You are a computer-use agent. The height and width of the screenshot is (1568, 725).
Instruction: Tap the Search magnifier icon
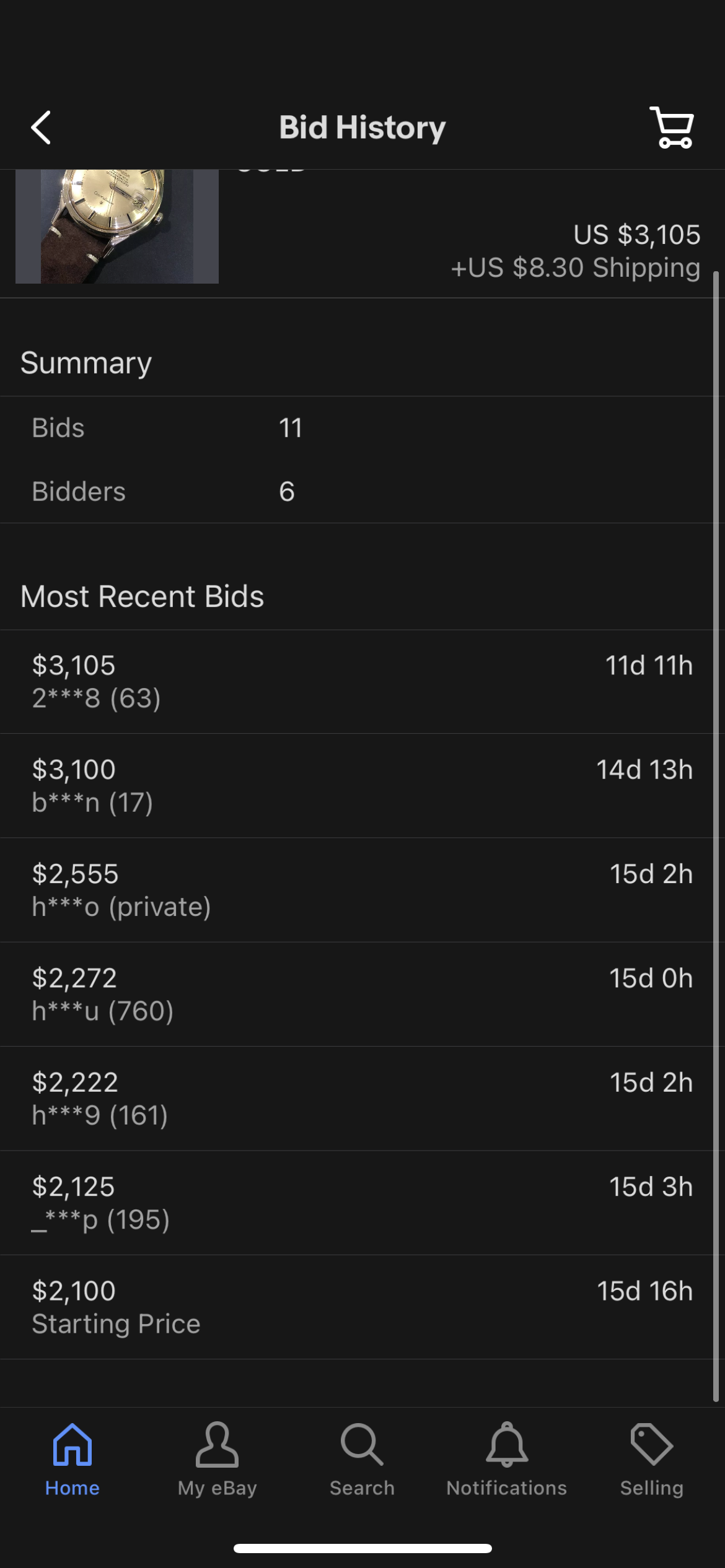tap(362, 1444)
